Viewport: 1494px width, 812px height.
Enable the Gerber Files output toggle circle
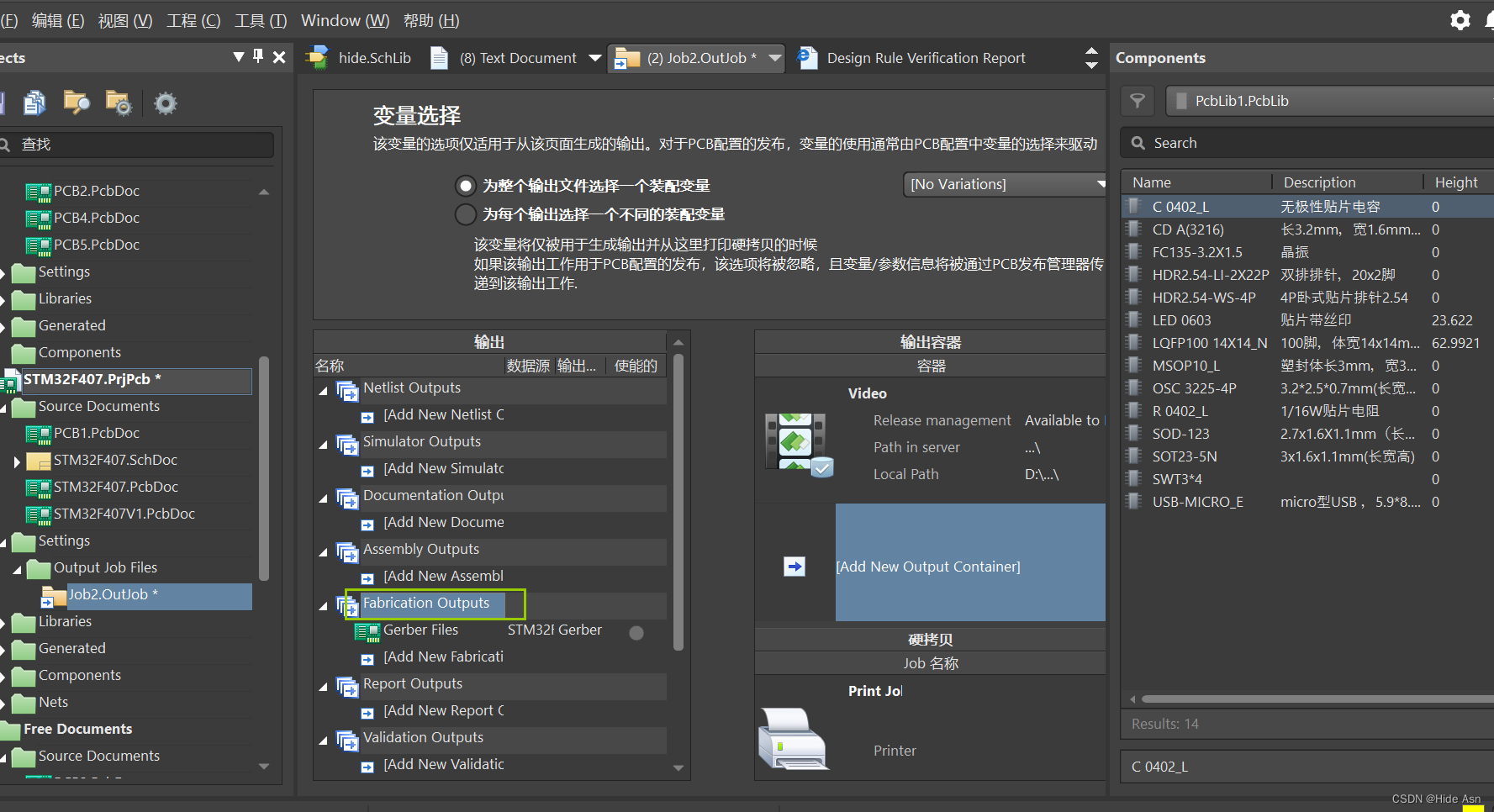(636, 633)
